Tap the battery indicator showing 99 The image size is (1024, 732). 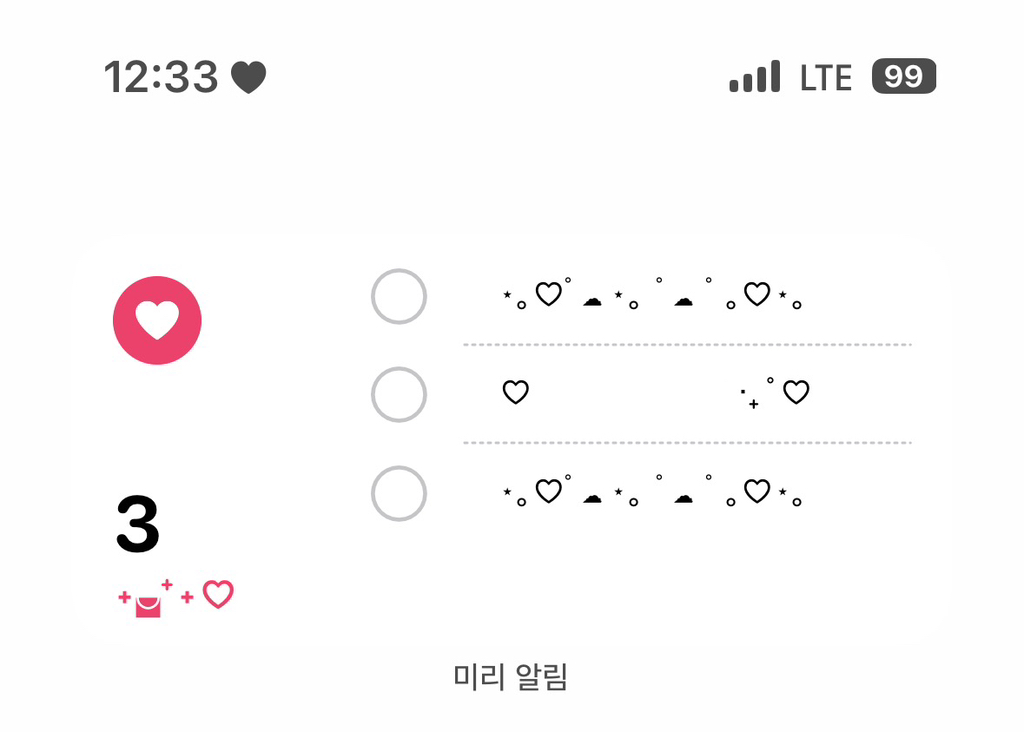pyautogui.click(x=903, y=77)
